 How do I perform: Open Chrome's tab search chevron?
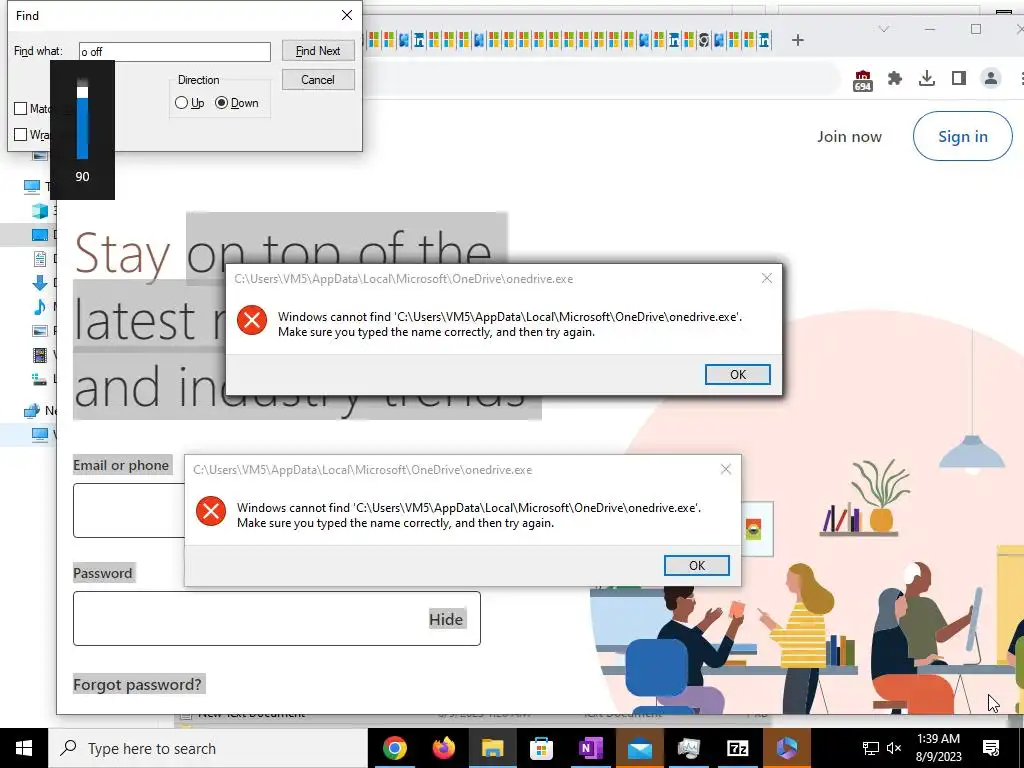(884, 29)
